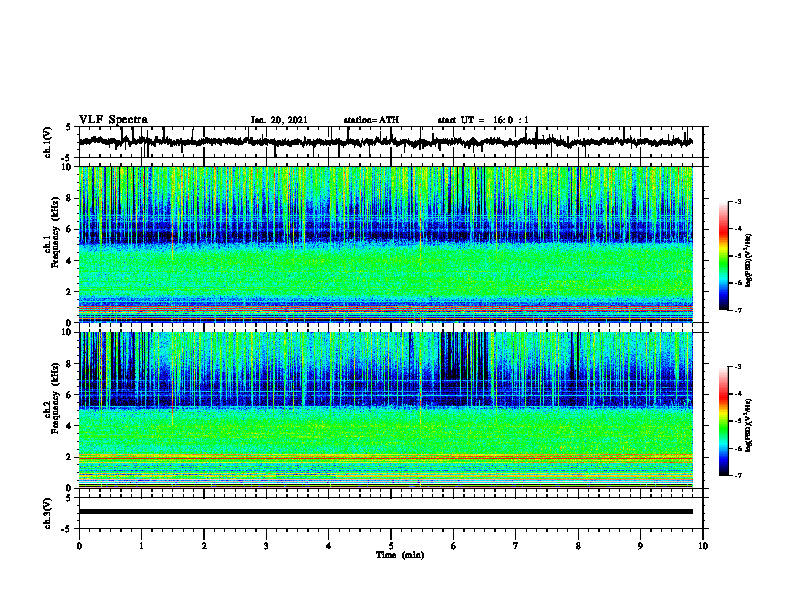Click the ch.1 spectrogram color scale bar
Screen dimensions: 792x612
point(724,256)
